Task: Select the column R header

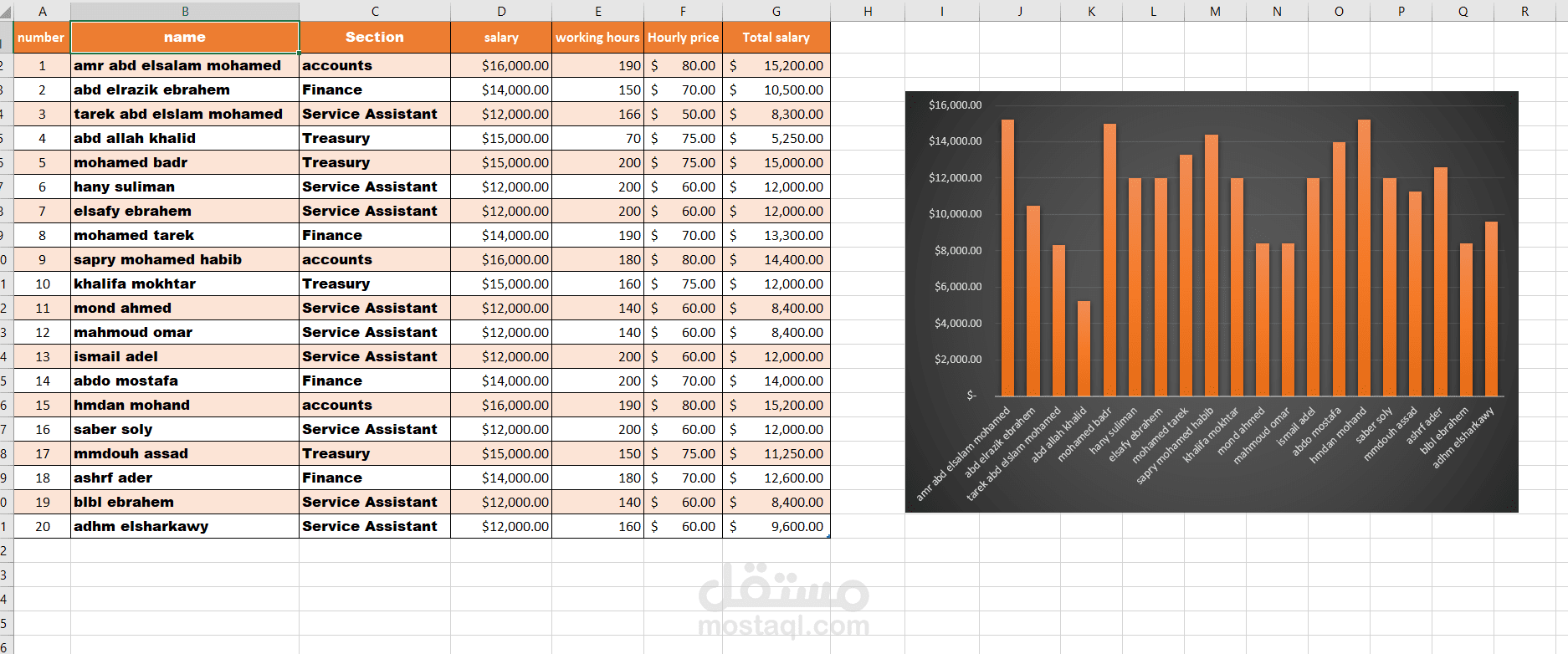Action: 1524,12
